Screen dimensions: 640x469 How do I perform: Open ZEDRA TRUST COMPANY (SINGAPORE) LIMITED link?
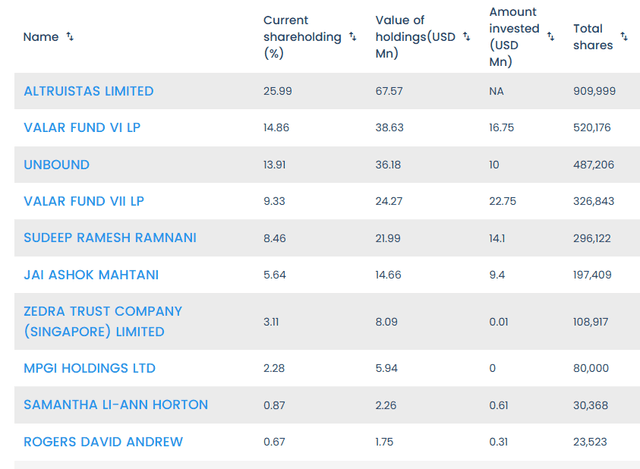[103, 321]
